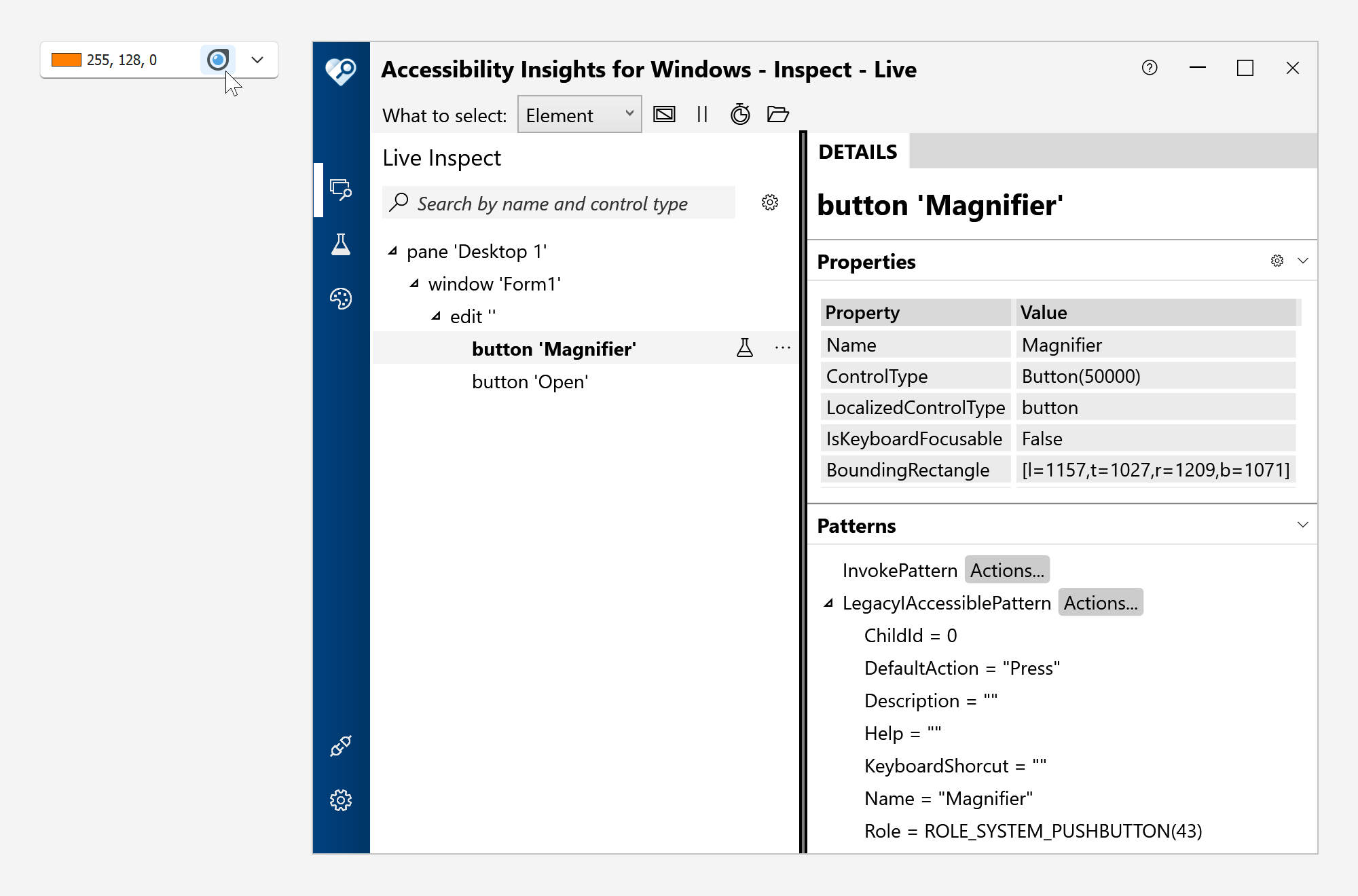
Task: Open the 'What to select' Element dropdown
Action: 579,115
